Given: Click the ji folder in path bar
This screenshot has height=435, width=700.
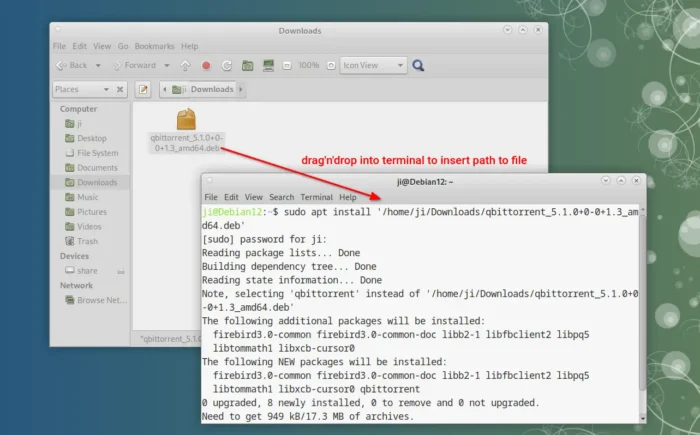Looking at the screenshot, I should click(179, 89).
